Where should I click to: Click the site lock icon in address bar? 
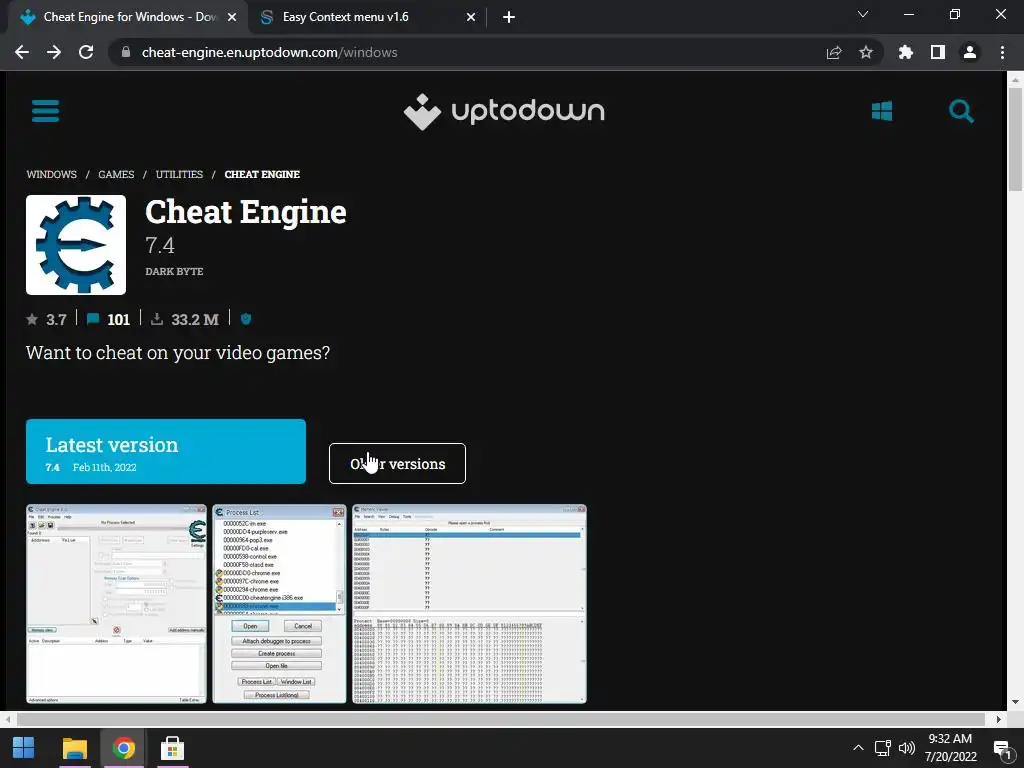click(x=126, y=52)
